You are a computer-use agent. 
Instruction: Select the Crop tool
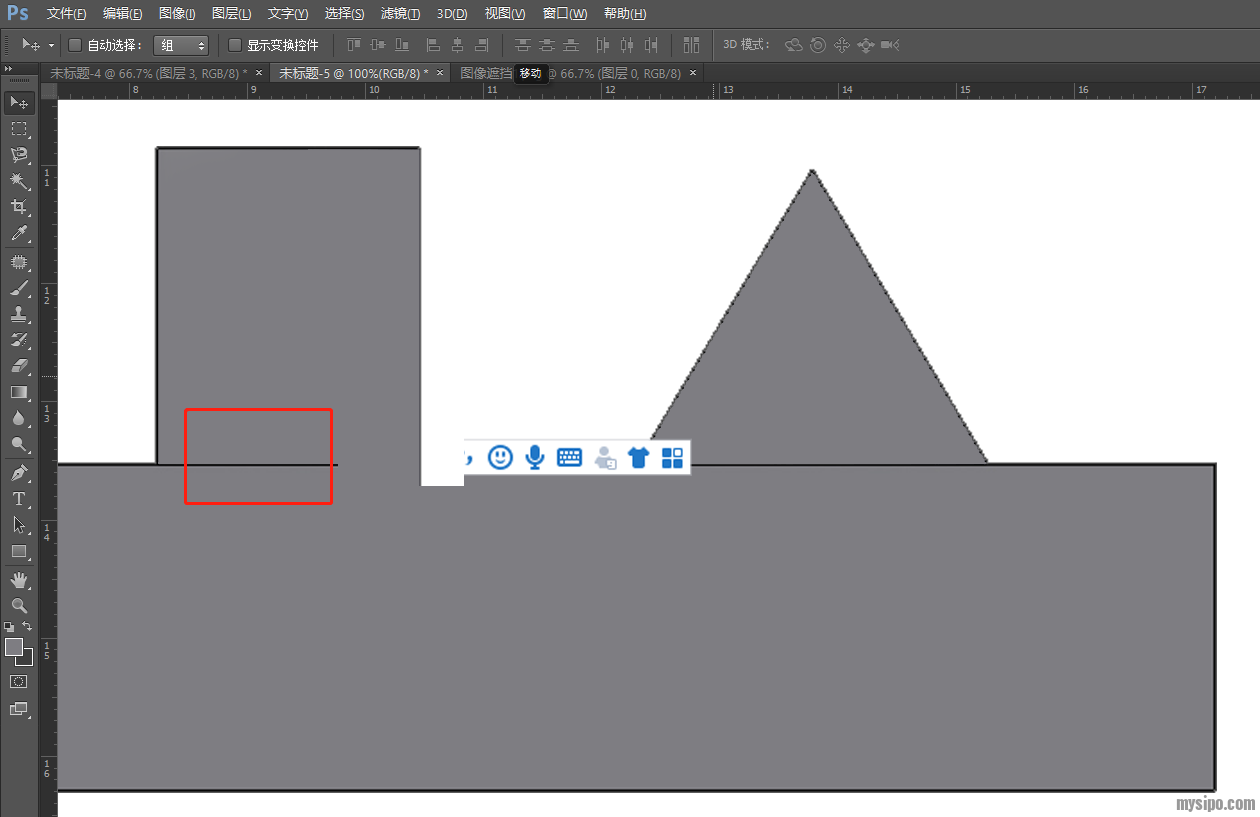coord(18,207)
